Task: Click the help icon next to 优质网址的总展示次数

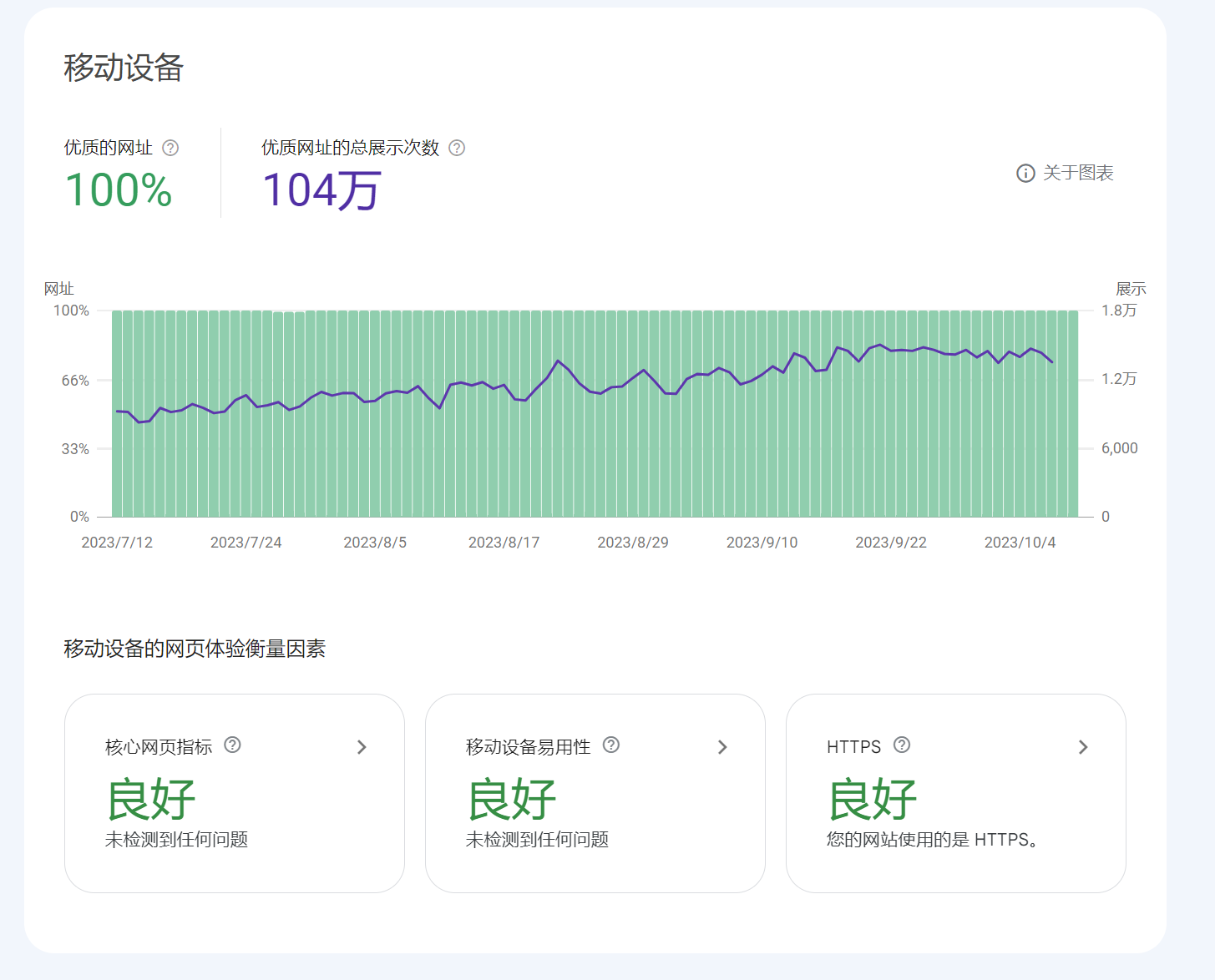Action: pyautogui.click(x=458, y=148)
